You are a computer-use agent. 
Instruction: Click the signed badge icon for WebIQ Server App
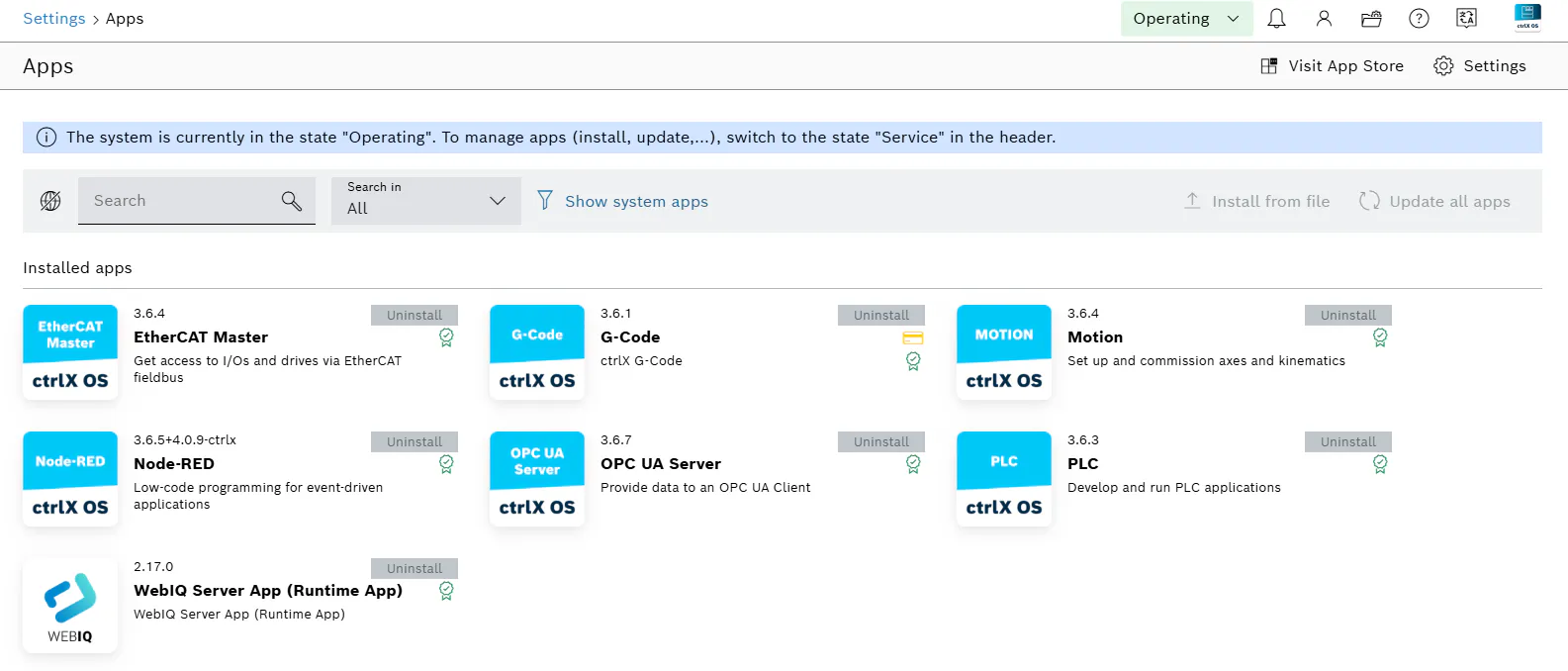click(x=446, y=591)
